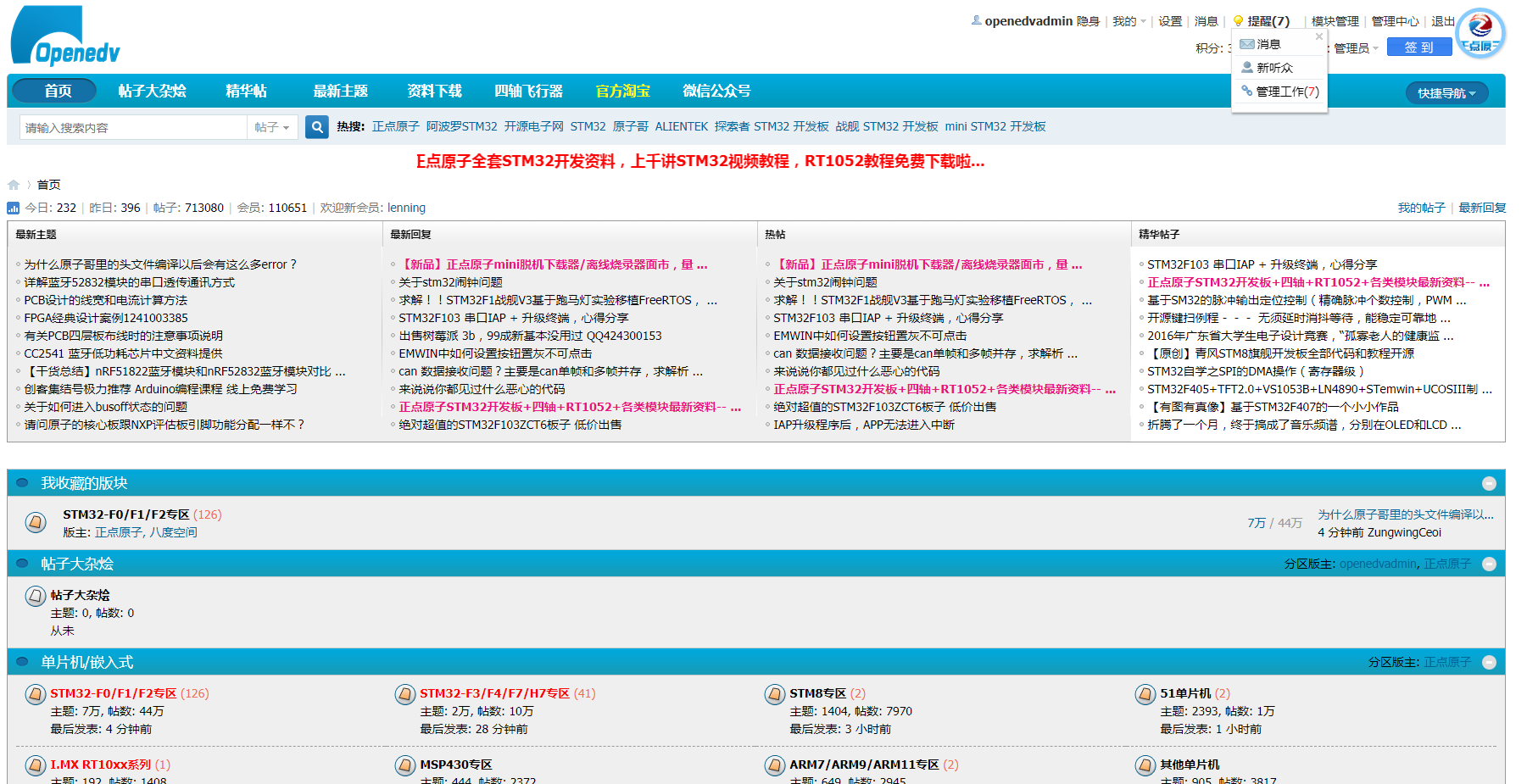Open 我的帖子 link
Viewport: 1527px width, 784px height.
(1421, 208)
